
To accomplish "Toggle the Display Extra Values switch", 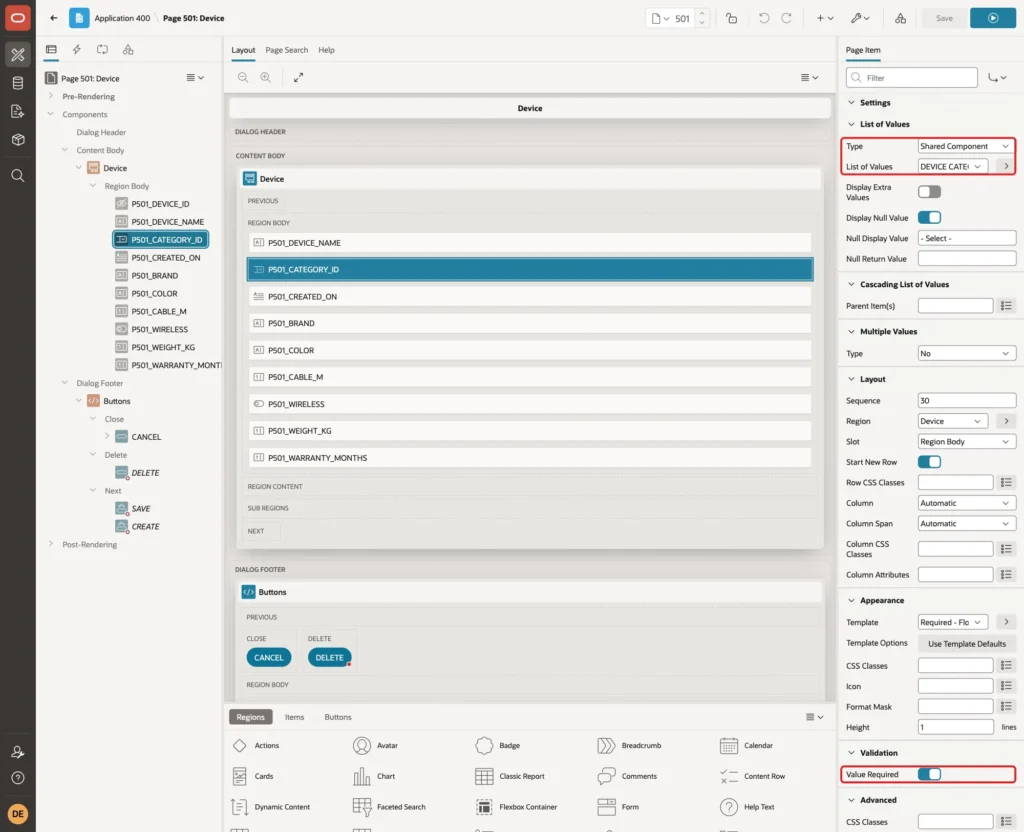I will 929,191.
